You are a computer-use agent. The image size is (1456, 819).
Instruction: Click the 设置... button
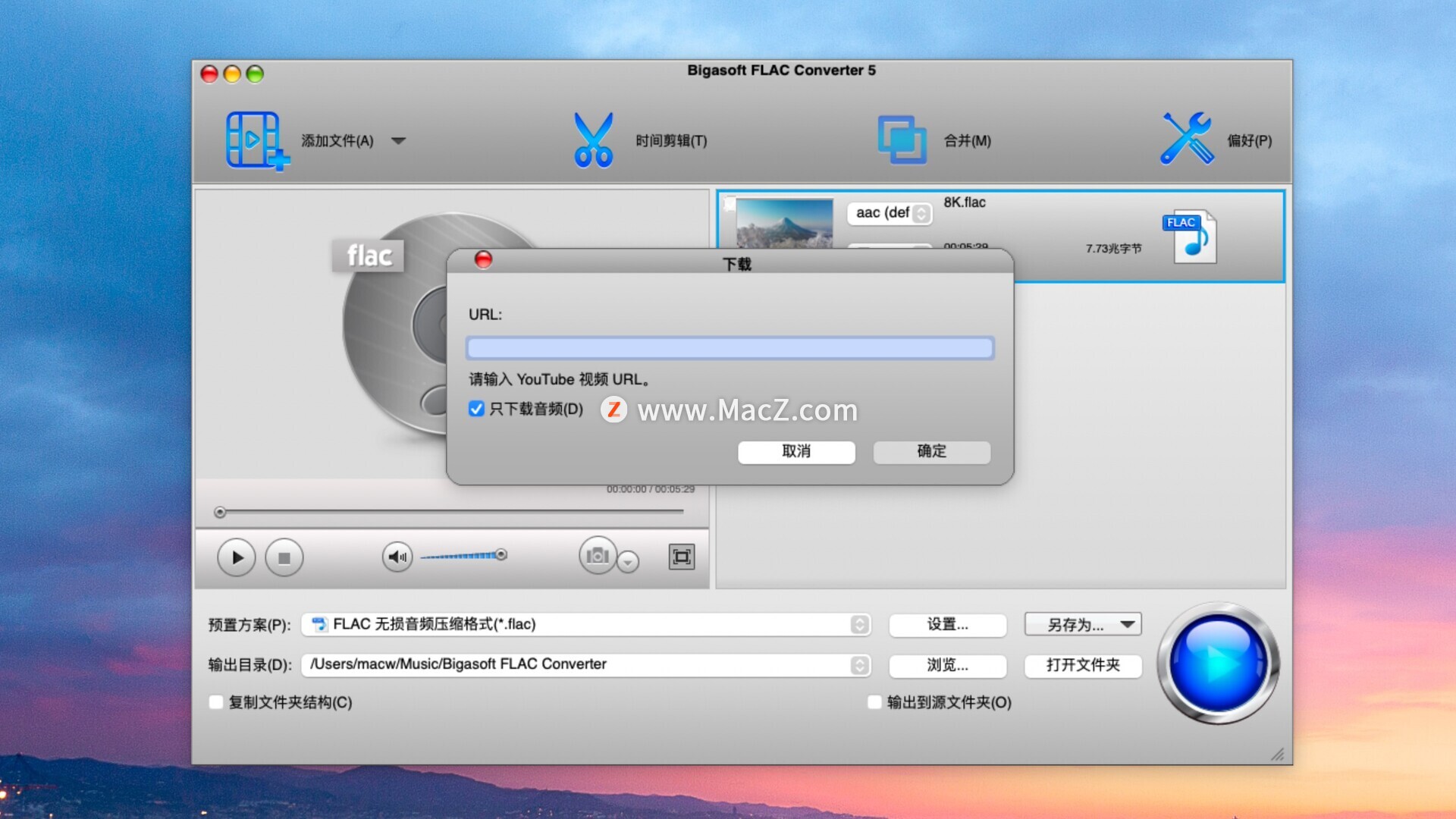coord(947,624)
